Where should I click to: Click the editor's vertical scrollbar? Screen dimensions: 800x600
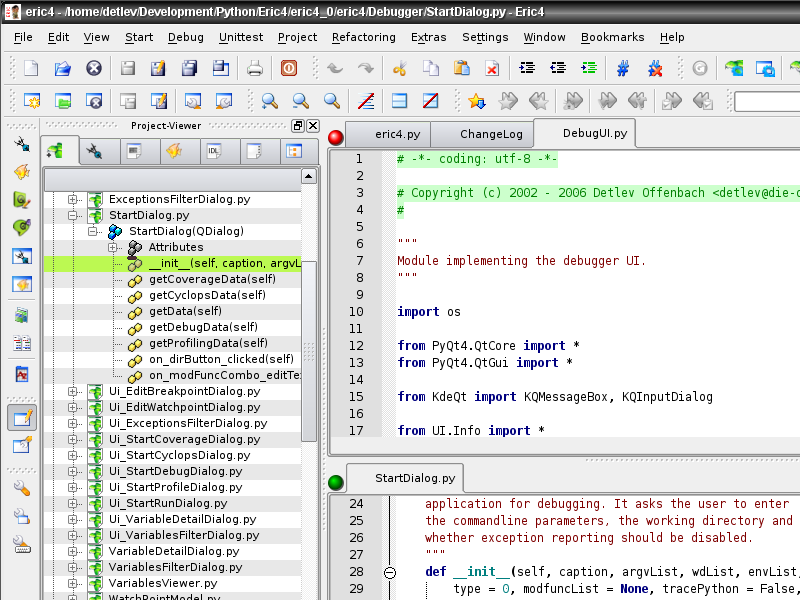point(793,300)
